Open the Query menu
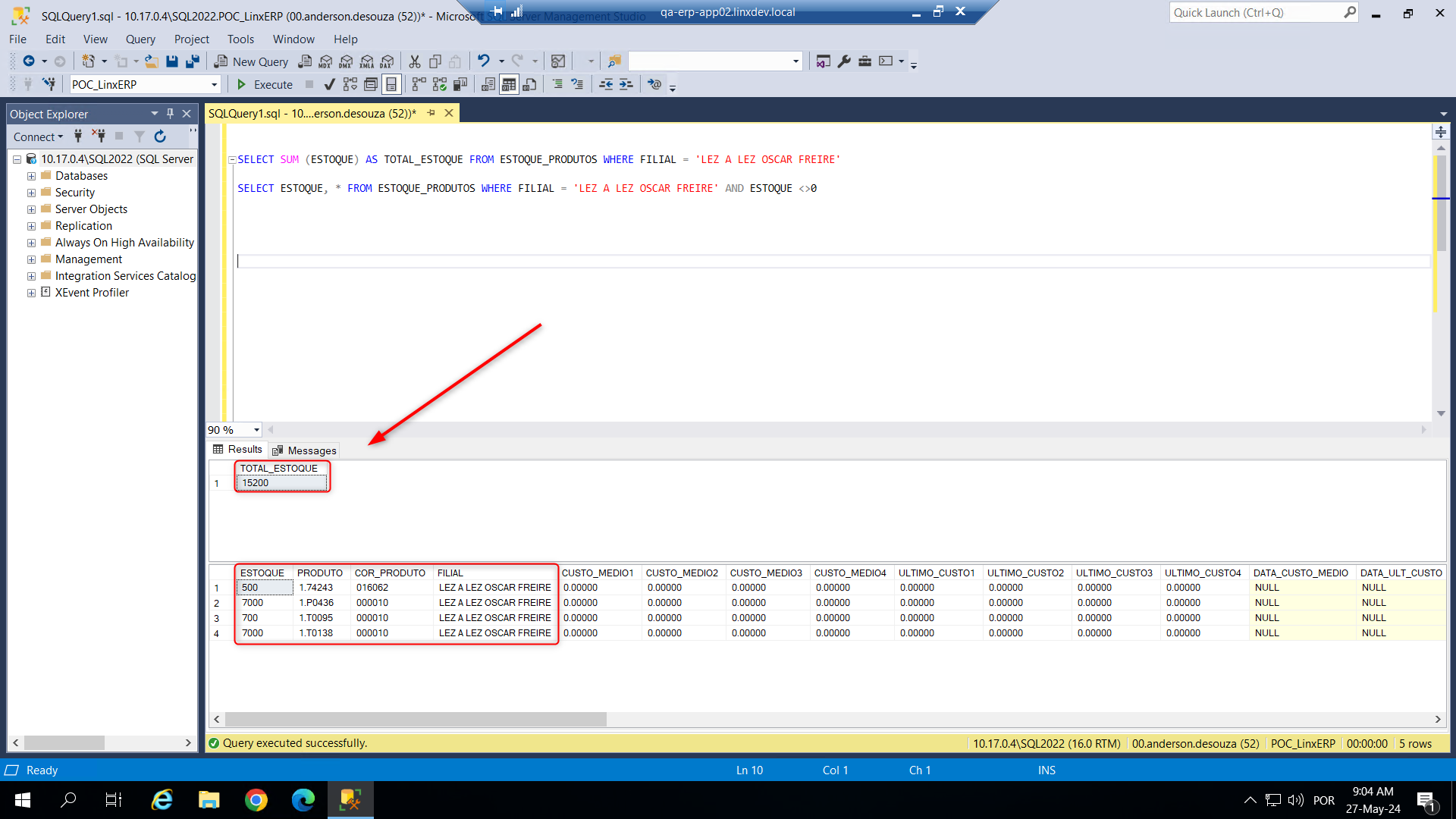 [140, 39]
